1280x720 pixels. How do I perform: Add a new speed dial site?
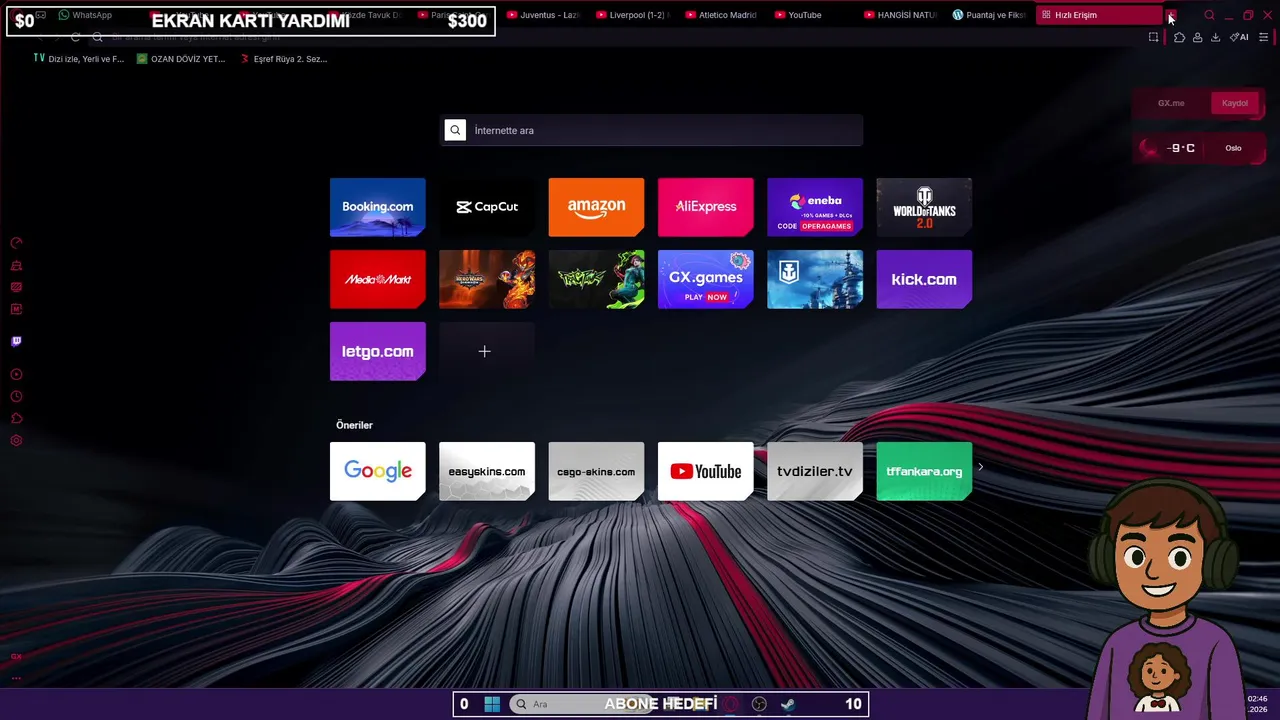[x=487, y=351]
